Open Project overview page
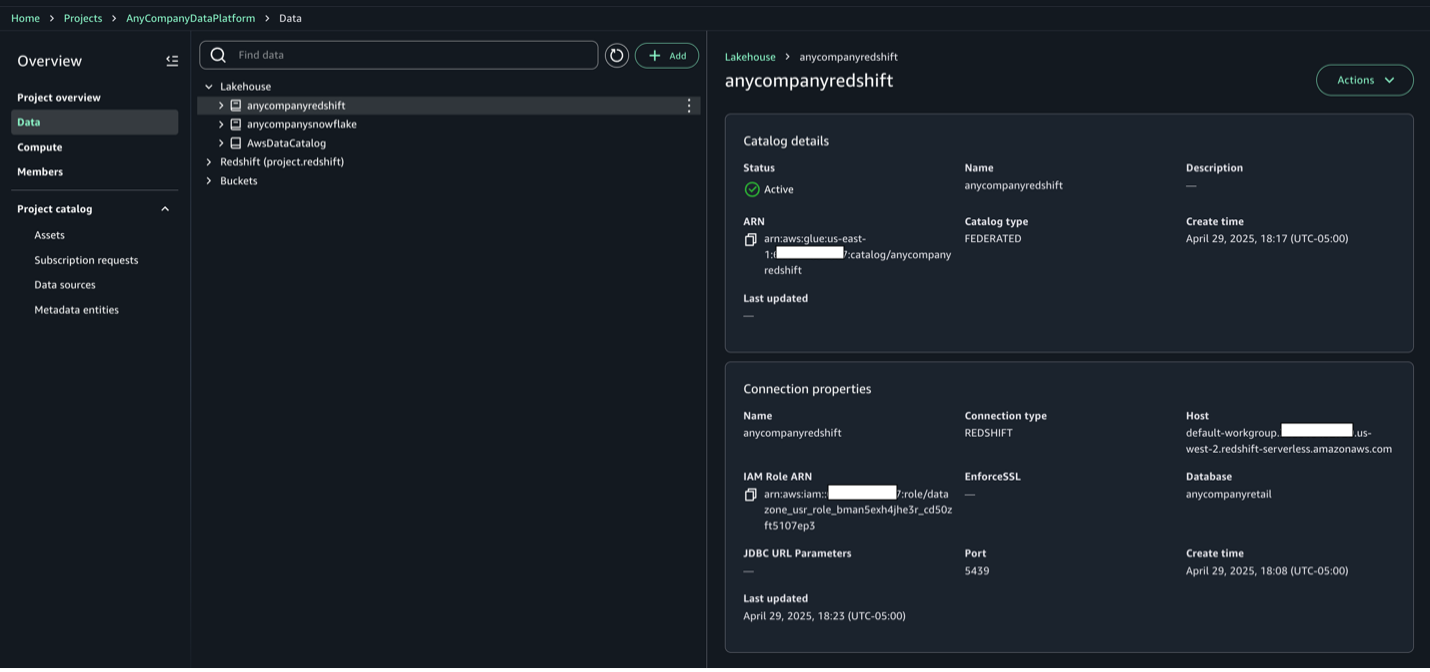The image size is (1430, 672). [x=59, y=97]
